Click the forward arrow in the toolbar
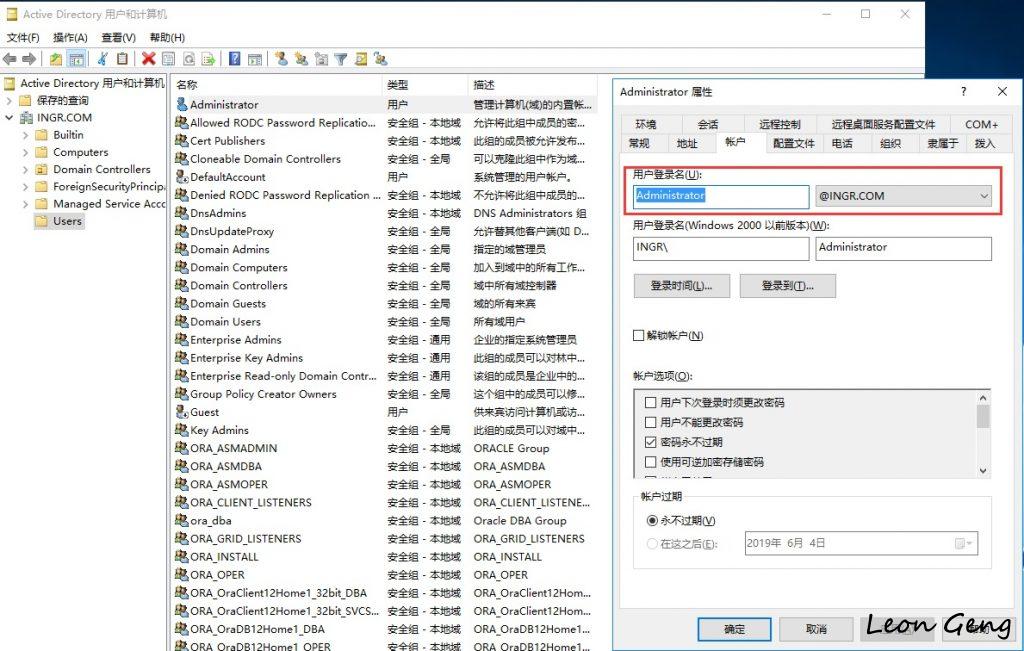The image size is (1024, 651). (x=29, y=59)
